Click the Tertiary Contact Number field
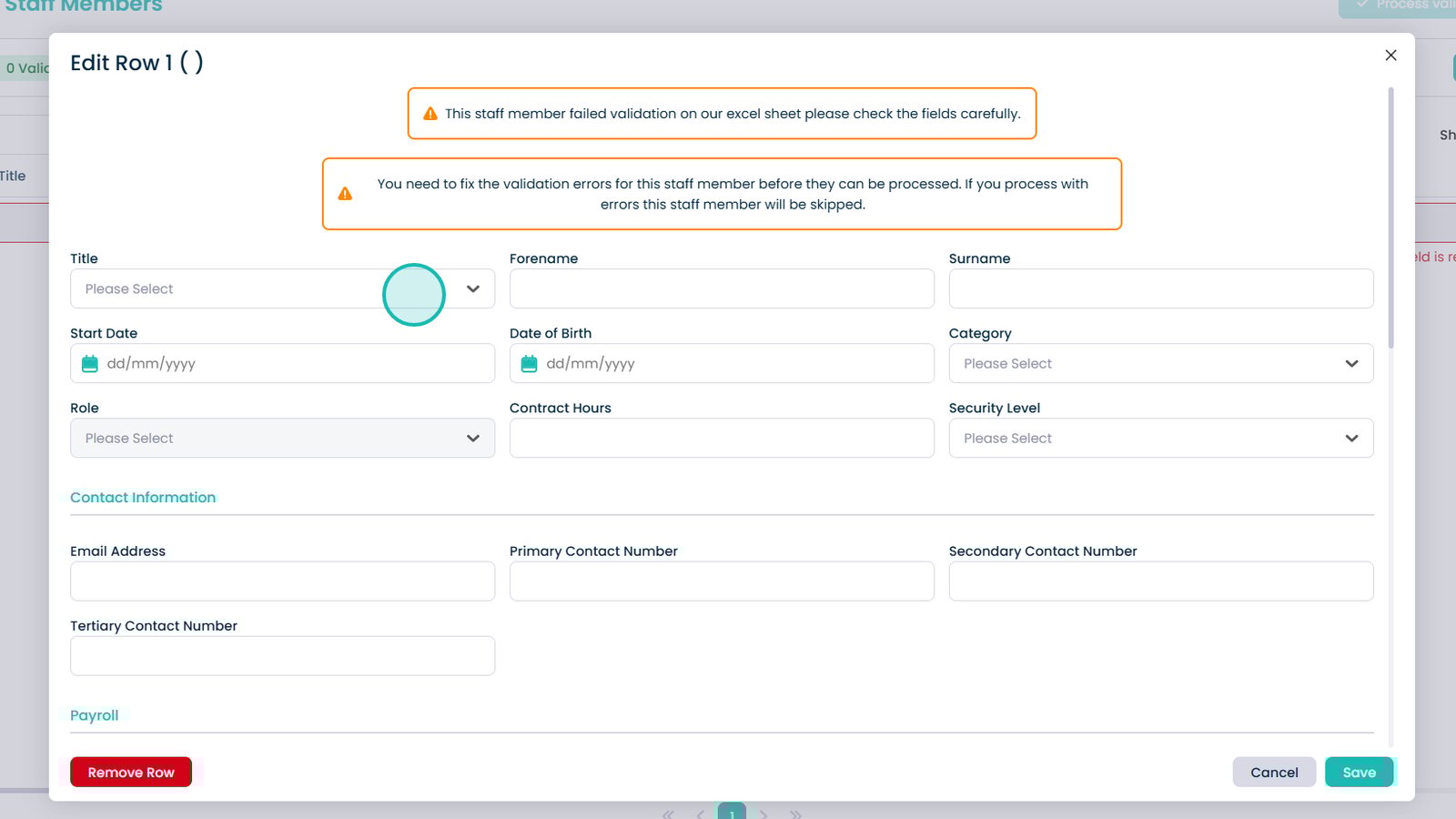 click(282, 656)
